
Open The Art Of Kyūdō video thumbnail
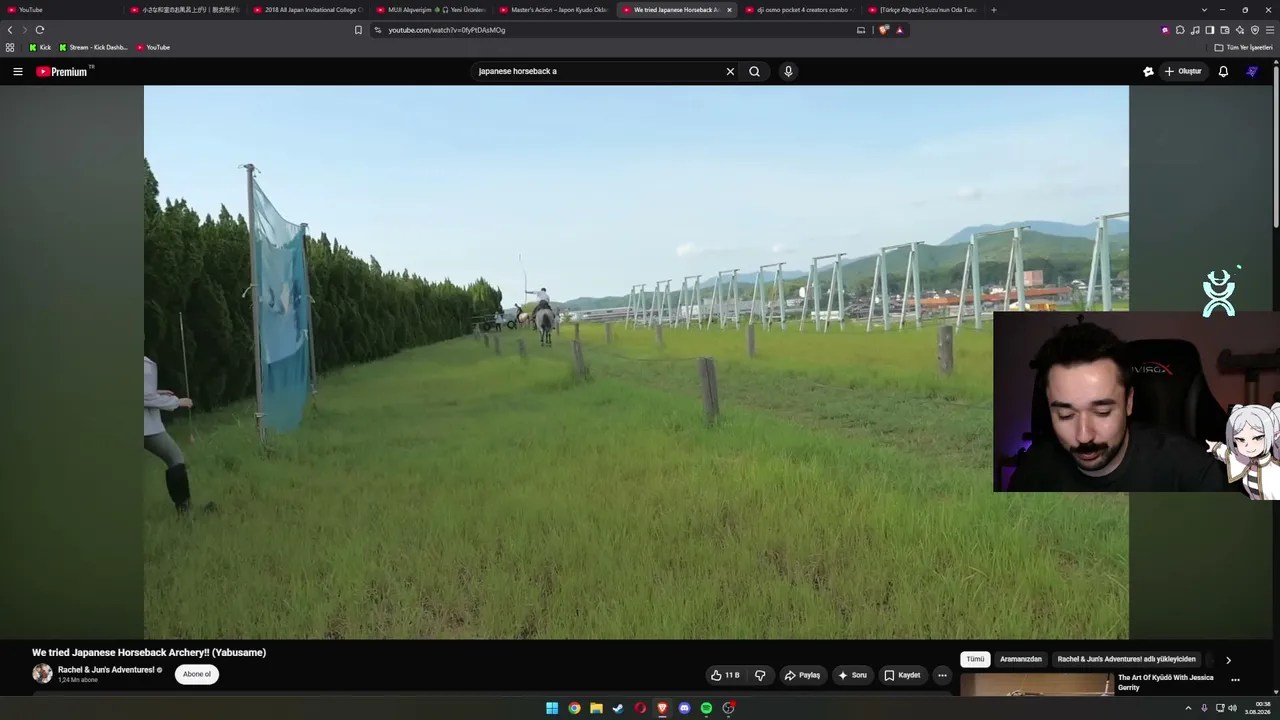coord(1036,684)
